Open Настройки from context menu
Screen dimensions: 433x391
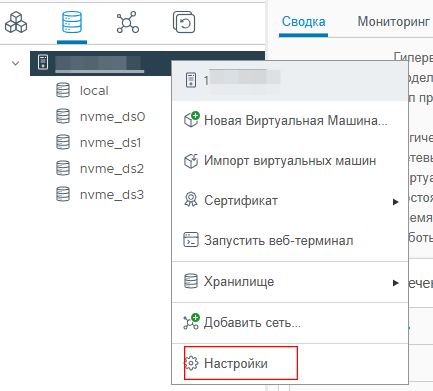pyautogui.click(x=290, y=363)
